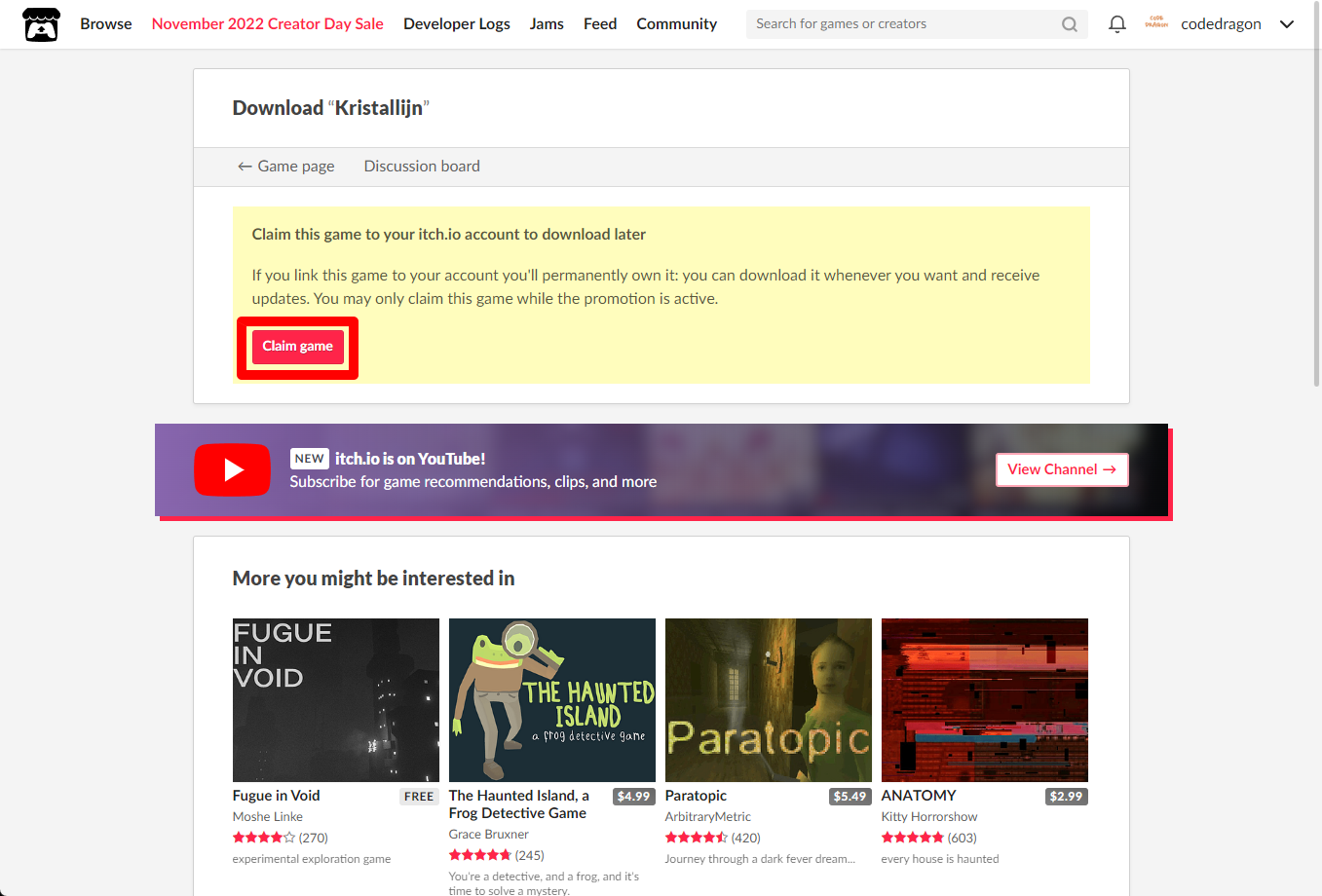Viewport: 1322px width, 896px height.
Task: Click the Paratopic title link
Action: (696, 796)
